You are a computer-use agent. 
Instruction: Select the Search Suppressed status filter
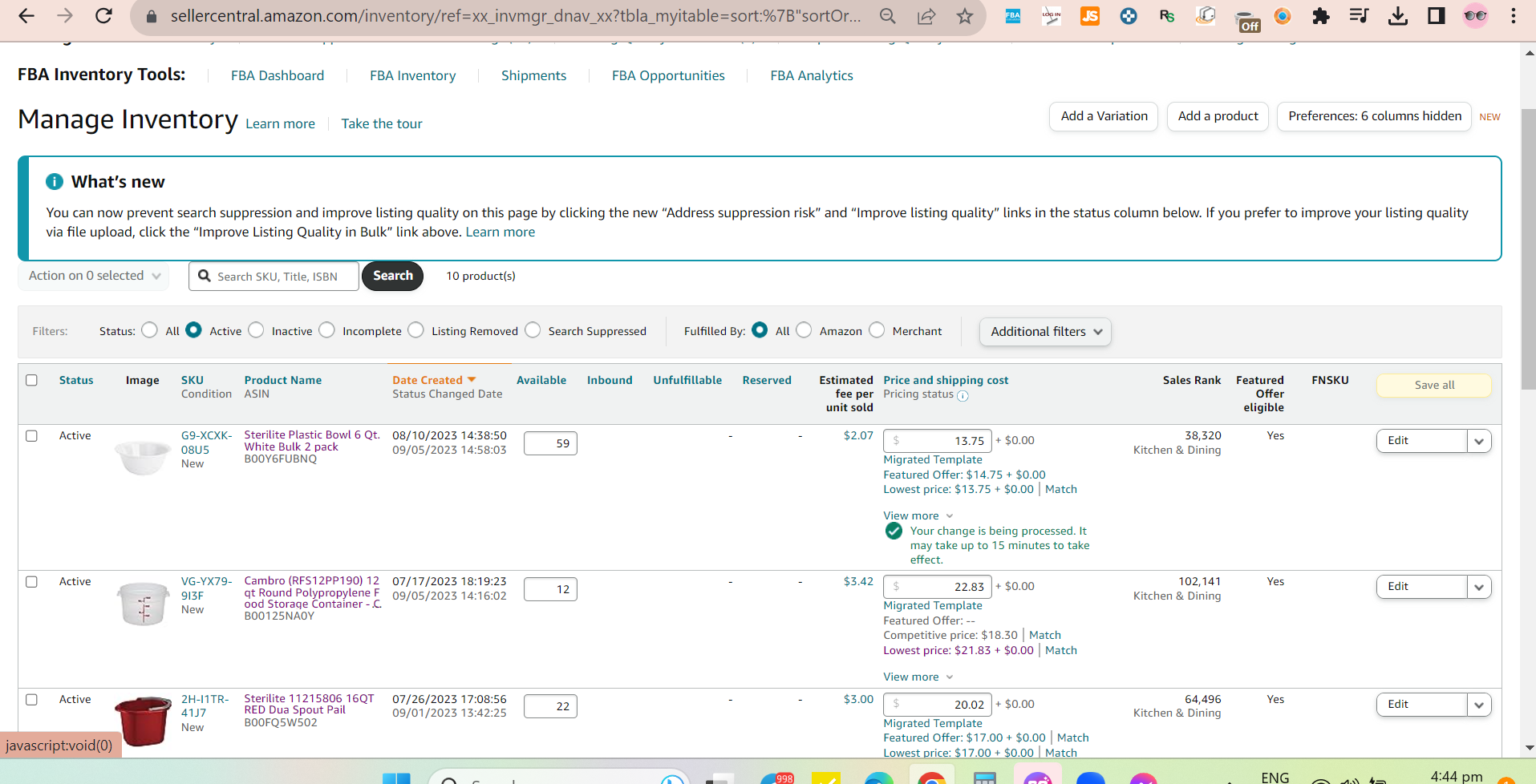click(x=533, y=330)
